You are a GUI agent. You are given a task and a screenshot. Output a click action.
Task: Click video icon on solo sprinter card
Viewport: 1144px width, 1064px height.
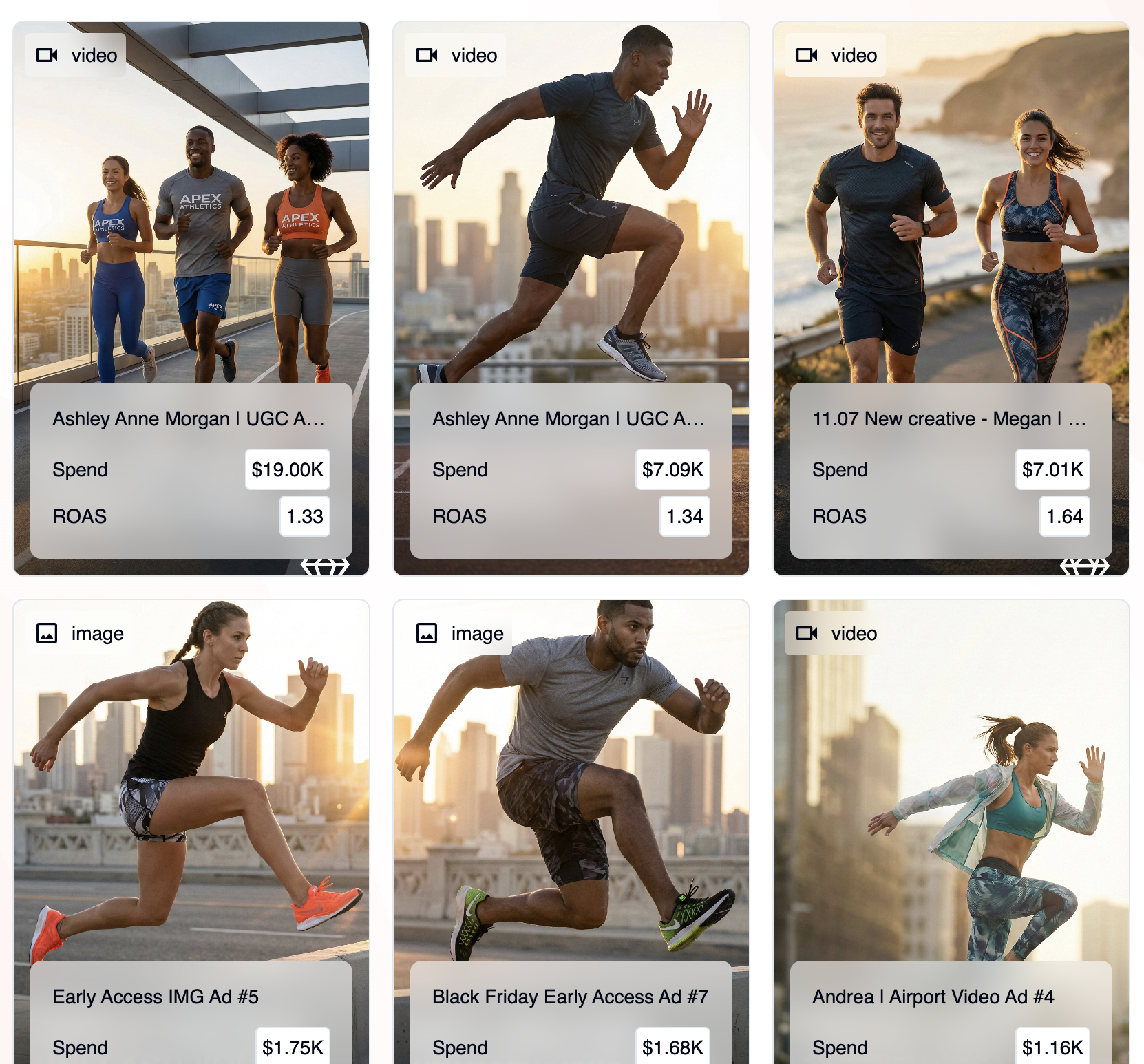(427, 55)
